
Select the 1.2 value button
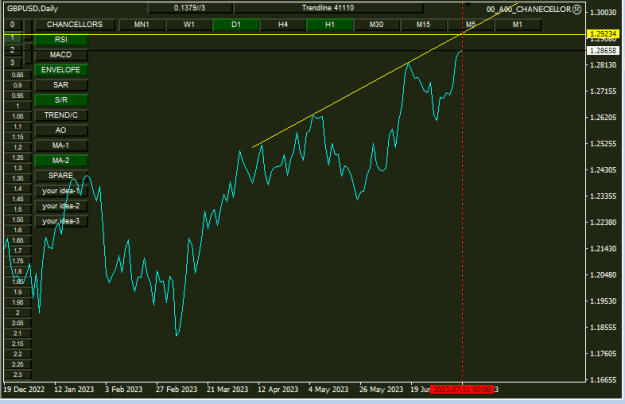click(x=18, y=147)
